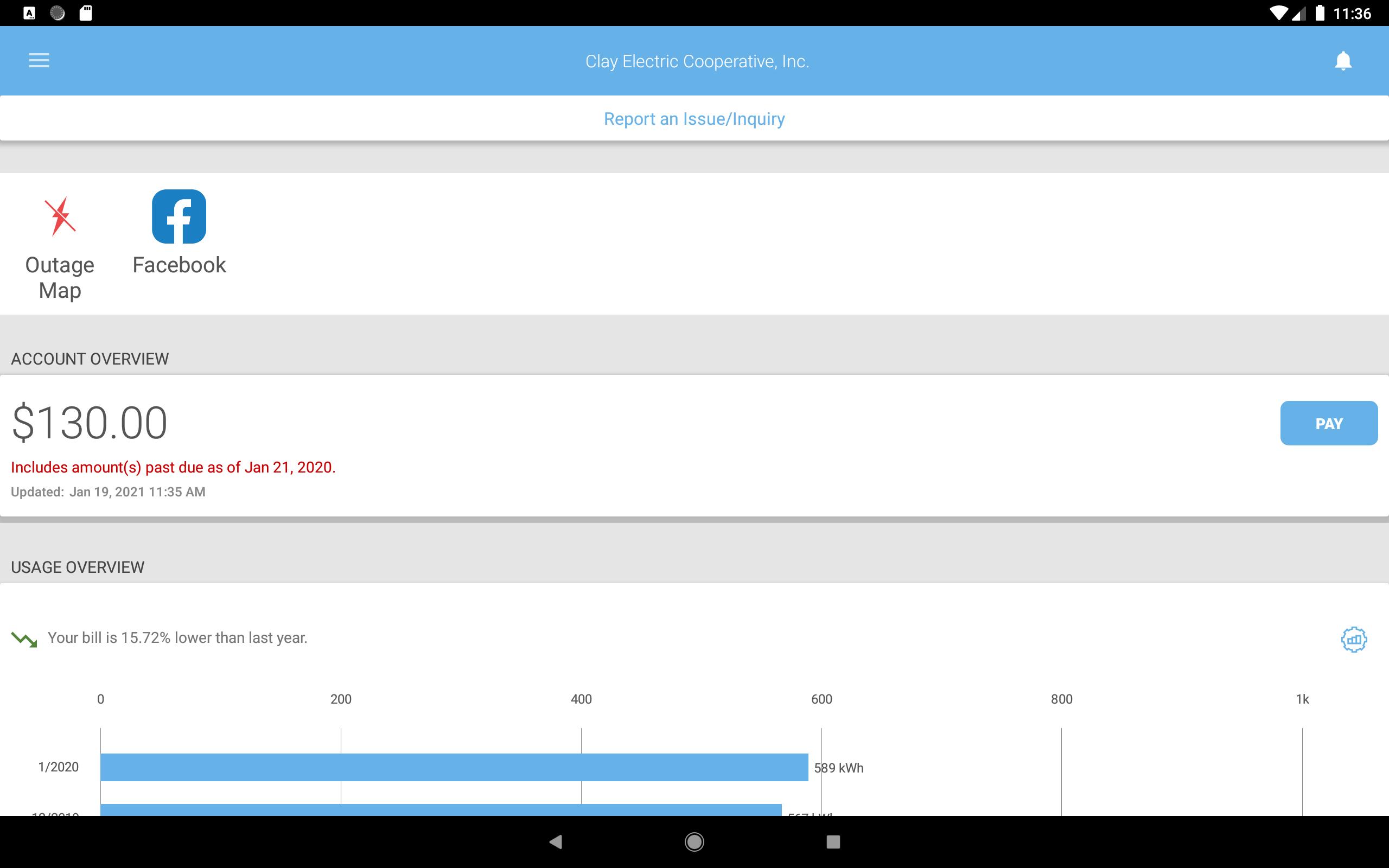Image resolution: width=1389 pixels, height=868 pixels.
Task: Tap the 1/2020 axis label
Action: [58, 767]
